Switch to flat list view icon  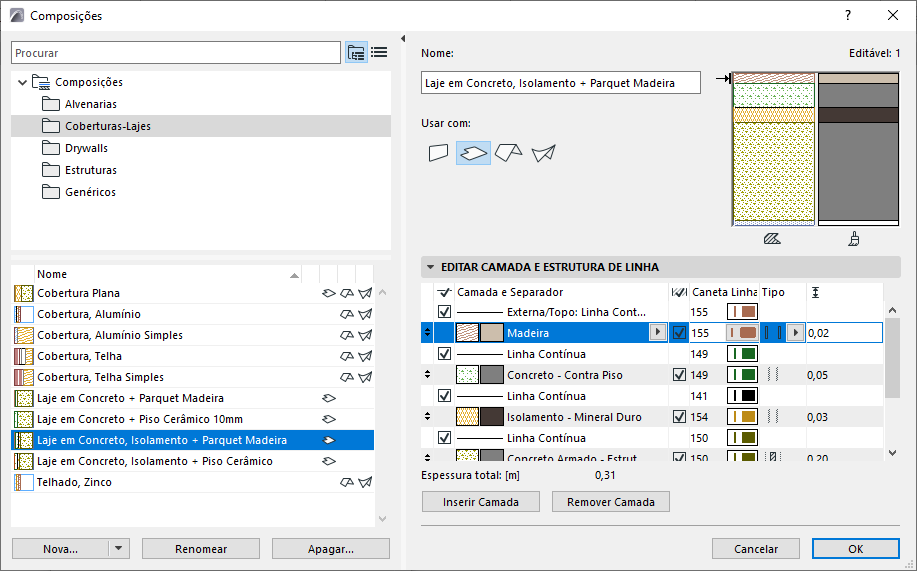[379, 53]
